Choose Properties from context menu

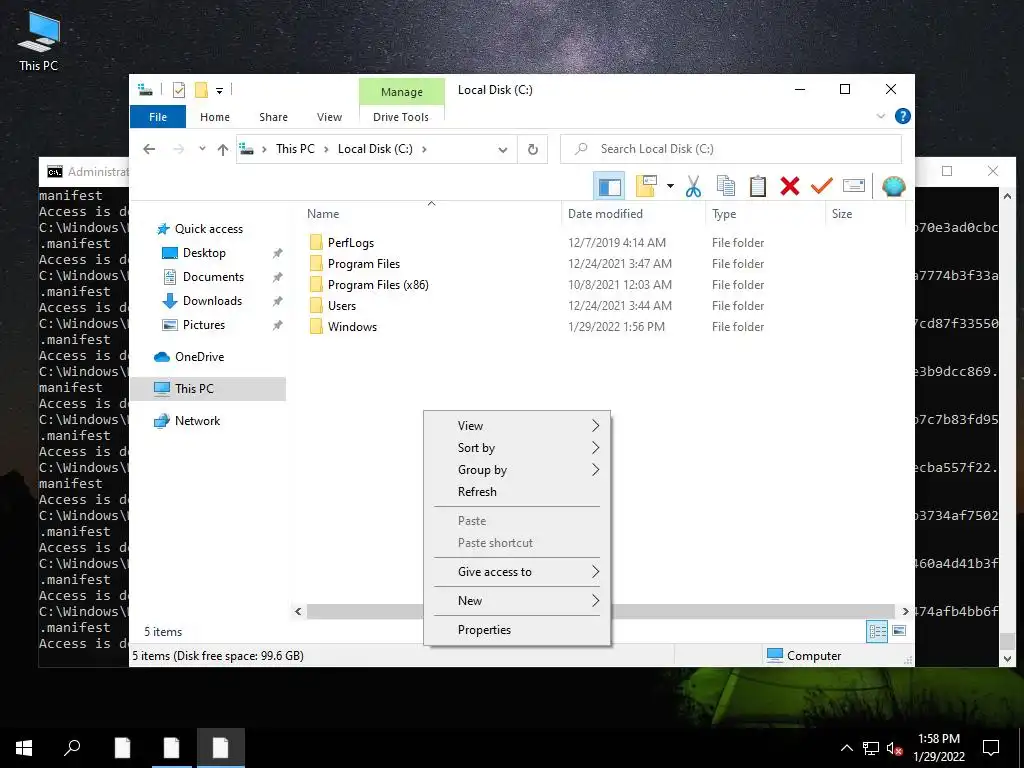517,630
